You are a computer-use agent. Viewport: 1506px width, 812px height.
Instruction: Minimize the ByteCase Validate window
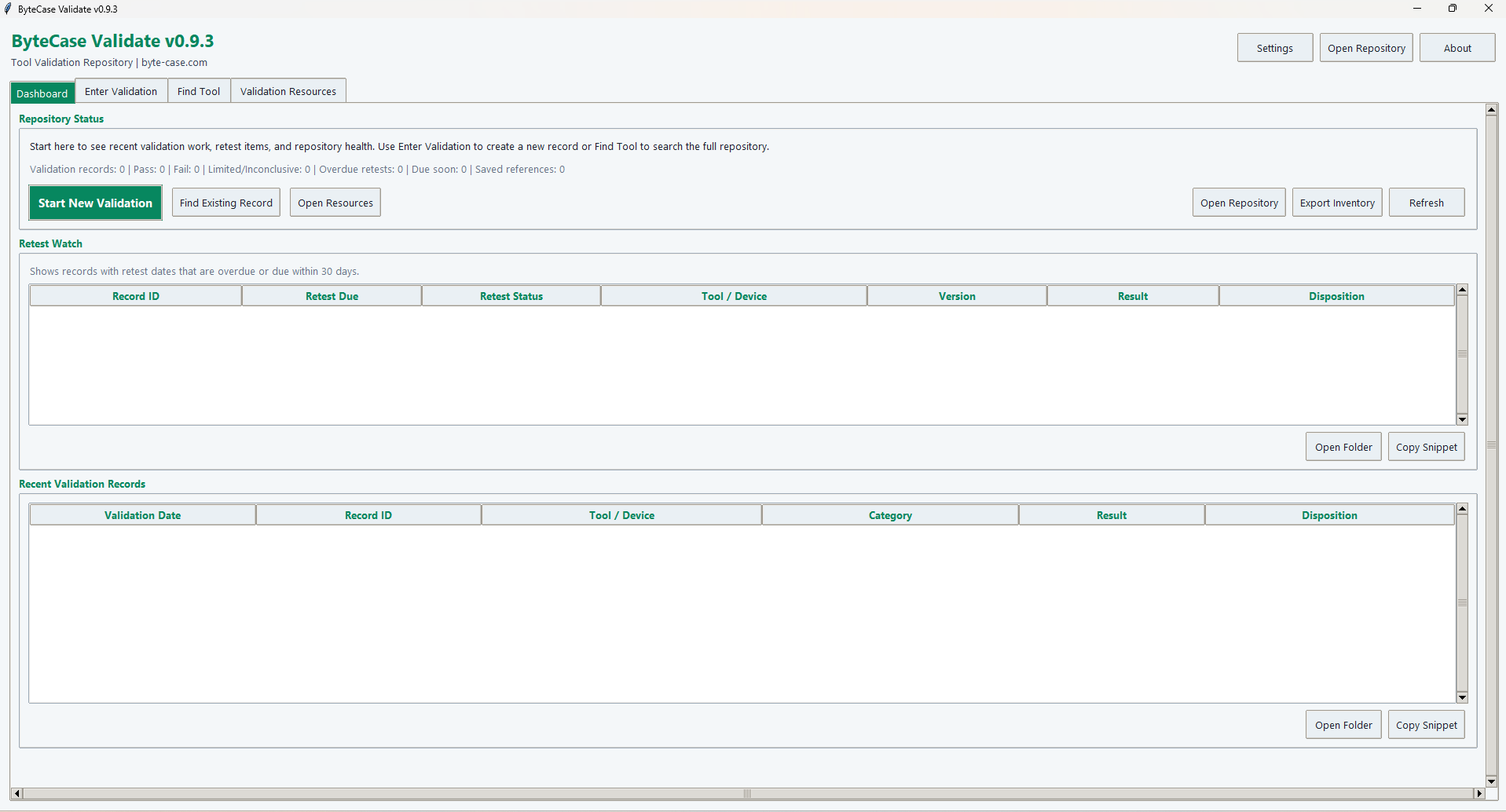tap(1417, 9)
